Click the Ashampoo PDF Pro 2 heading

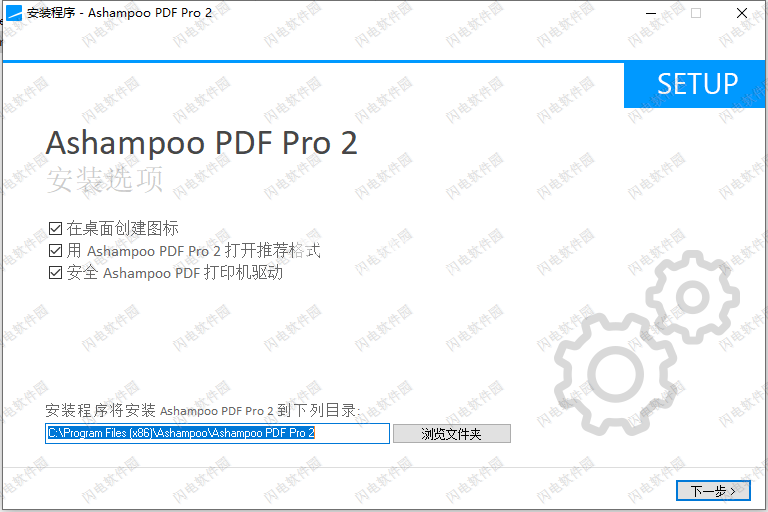[202, 143]
